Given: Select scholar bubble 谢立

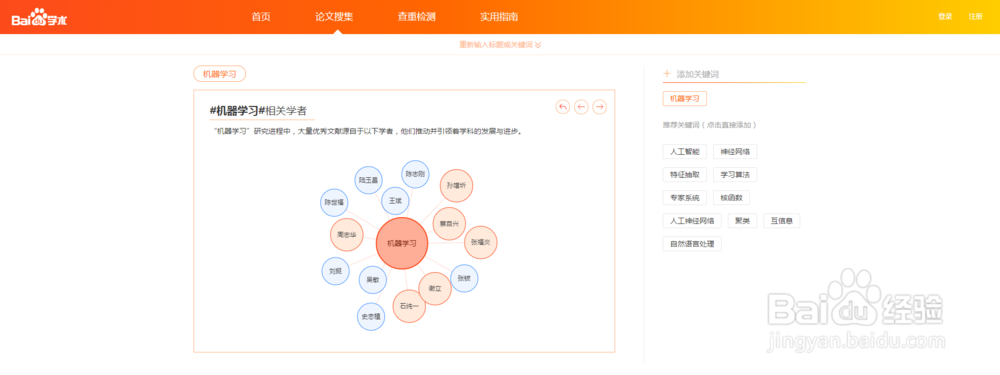Looking at the screenshot, I should pyautogui.click(x=435, y=289).
